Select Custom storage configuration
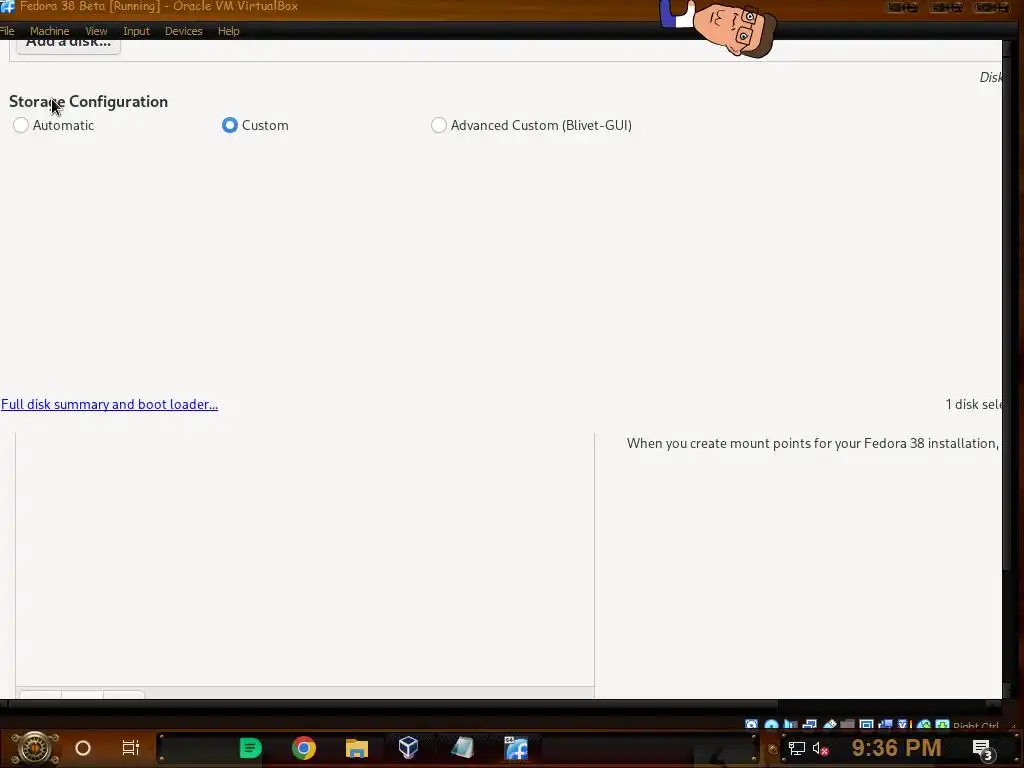The height and width of the screenshot is (768, 1024). (255, 125)
